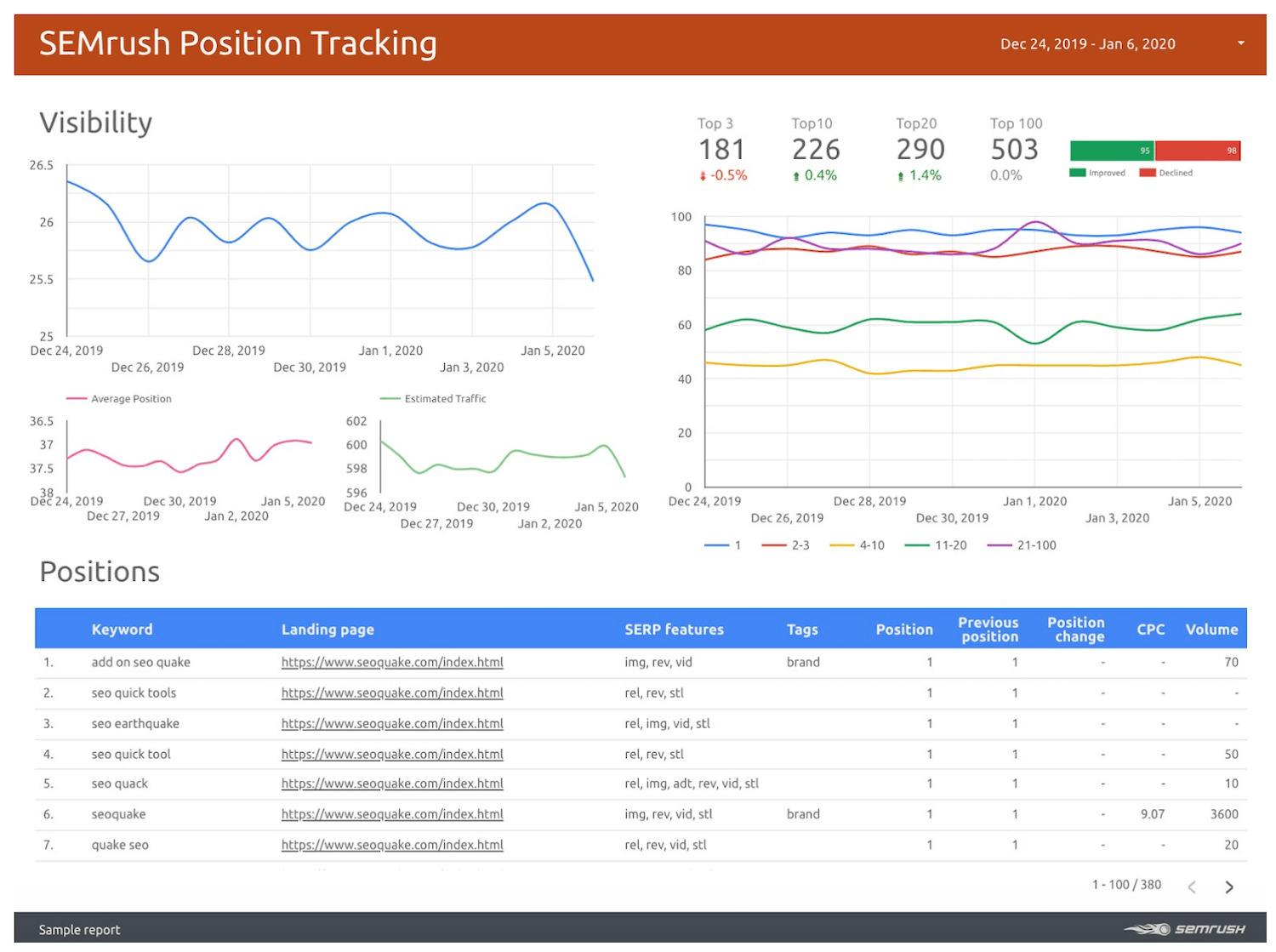Click red decline arrow under Top 3
Image resolution: width=1276 pixels, height=952 pixels.
(x=703, y=176)
